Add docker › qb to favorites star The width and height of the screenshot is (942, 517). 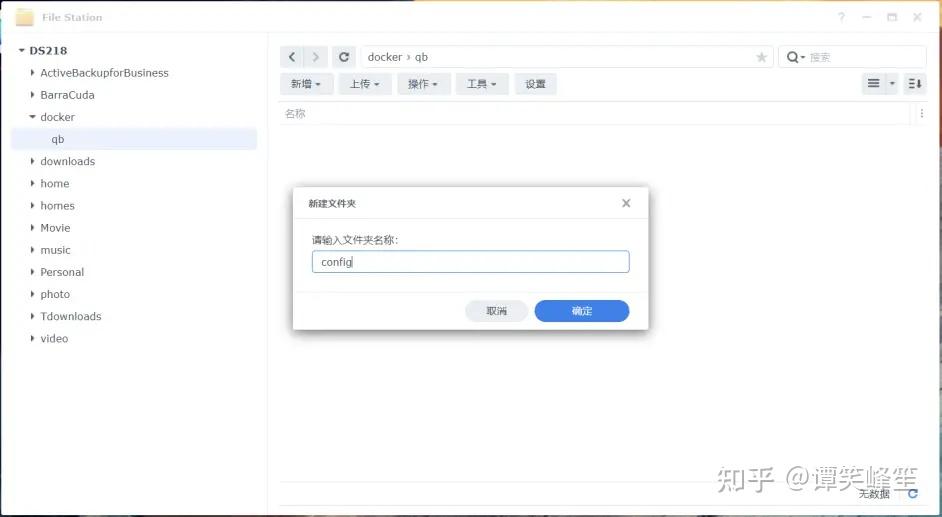tap(761, 57)
